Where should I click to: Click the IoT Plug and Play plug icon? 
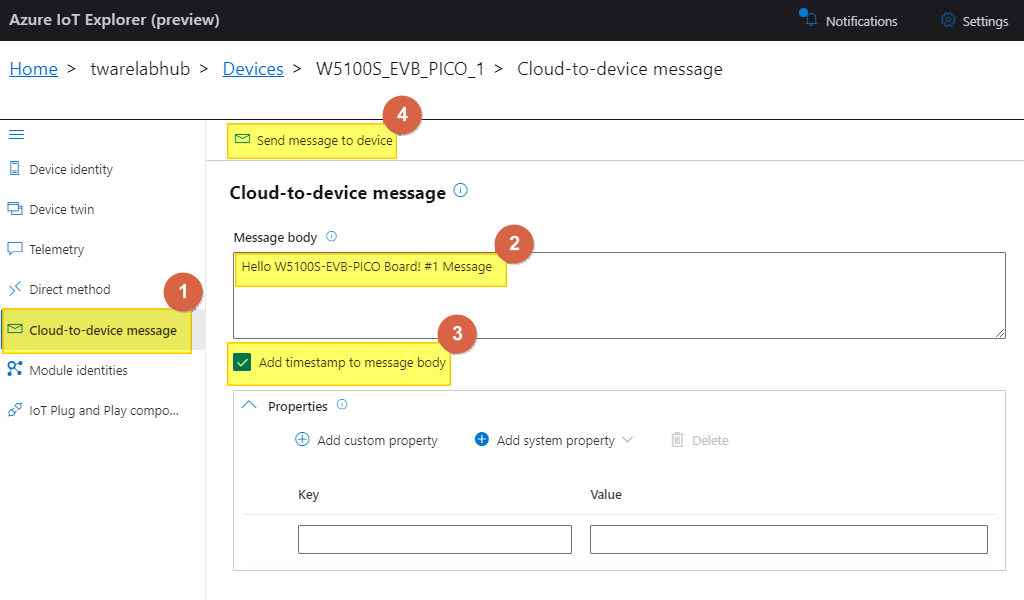[14, 409]
